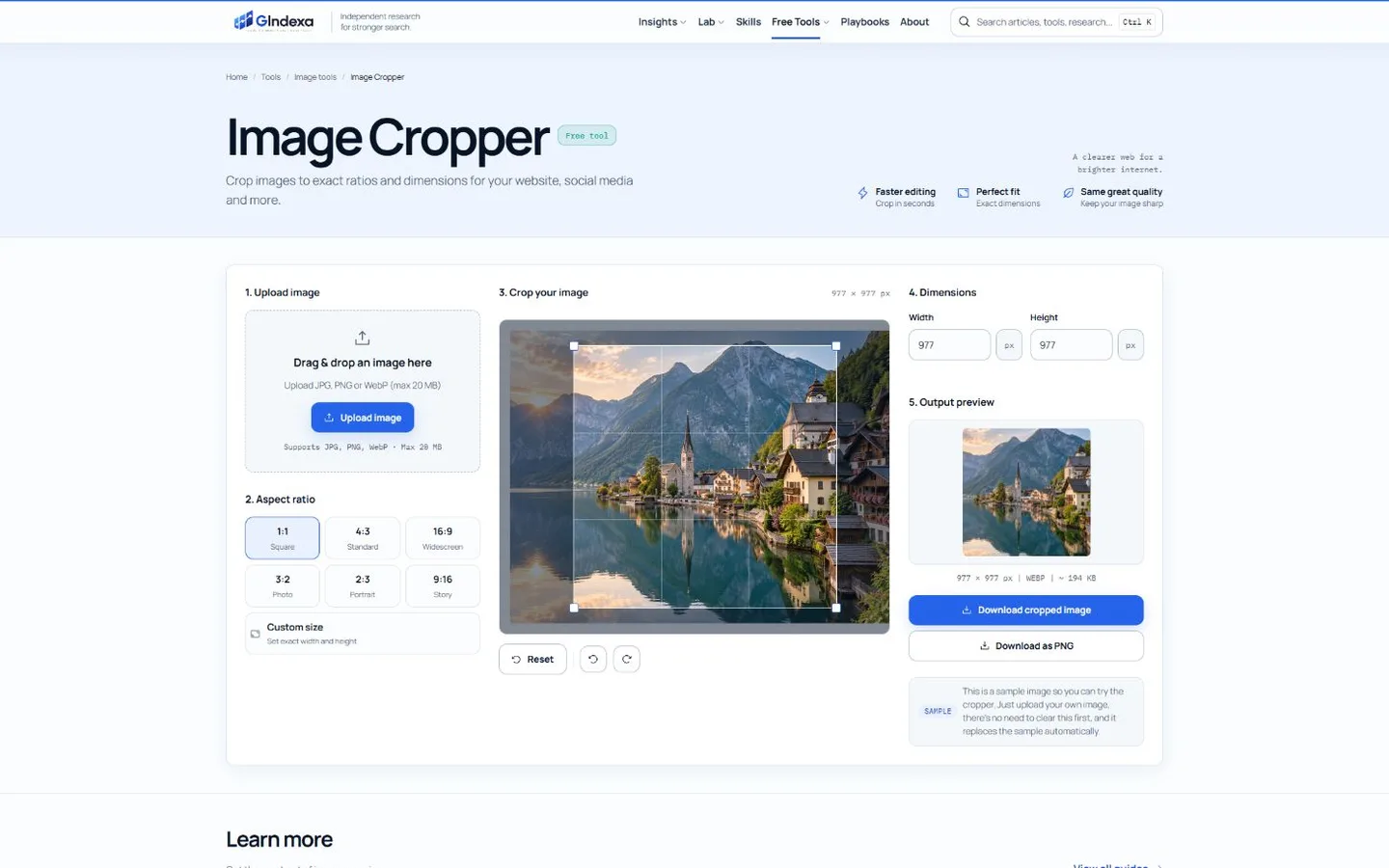
Task: Click the Image Cropper heading
Action: (x=388, y=138)
